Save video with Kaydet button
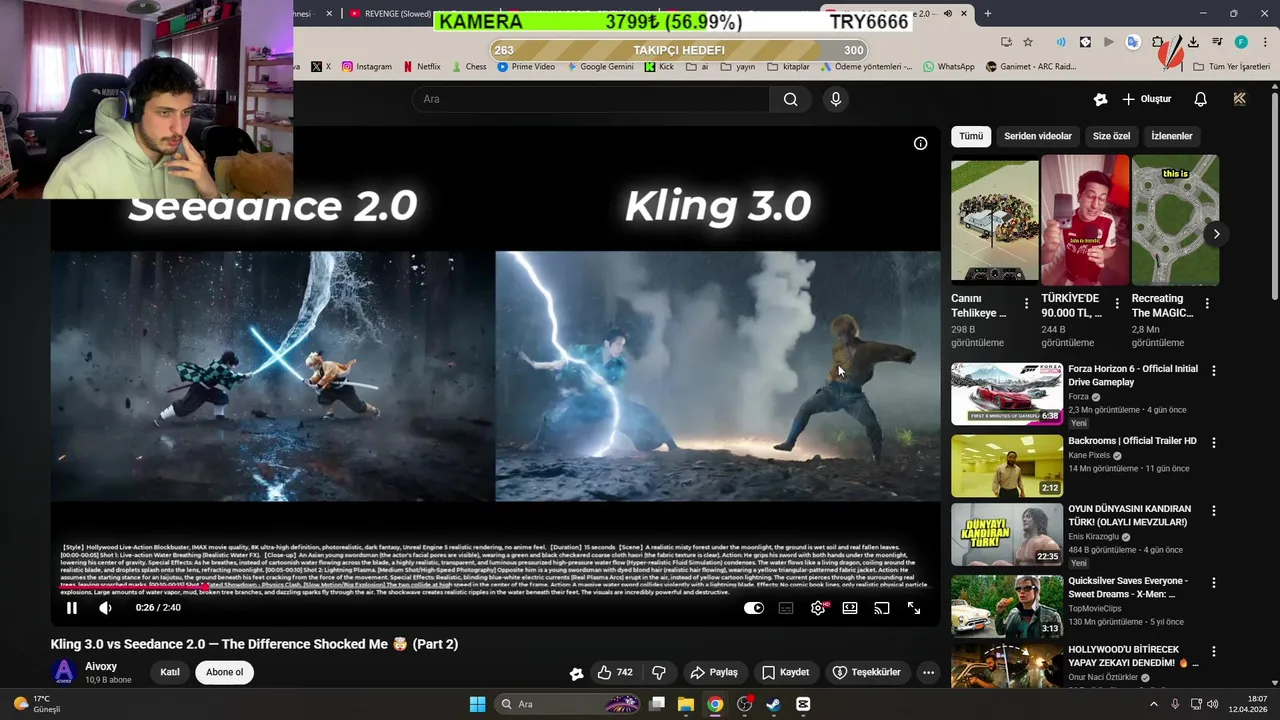1280x720 pixels. (x=785, y=673)
